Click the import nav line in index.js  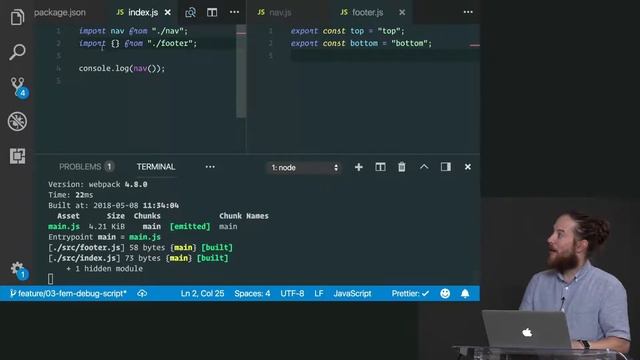(x=133, y=31)
